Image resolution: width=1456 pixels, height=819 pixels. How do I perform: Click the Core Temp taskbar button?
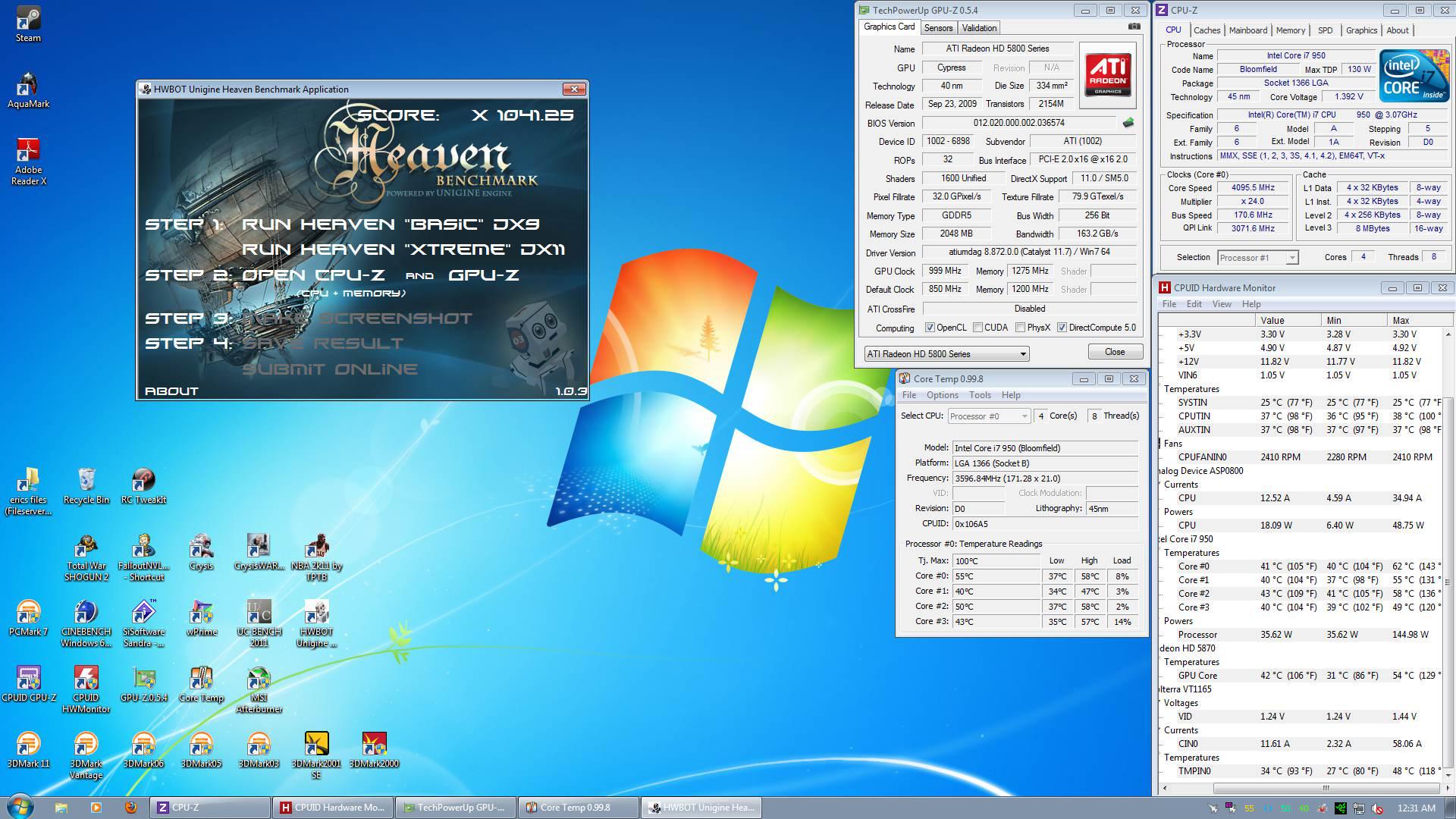(x=579, y=808)
